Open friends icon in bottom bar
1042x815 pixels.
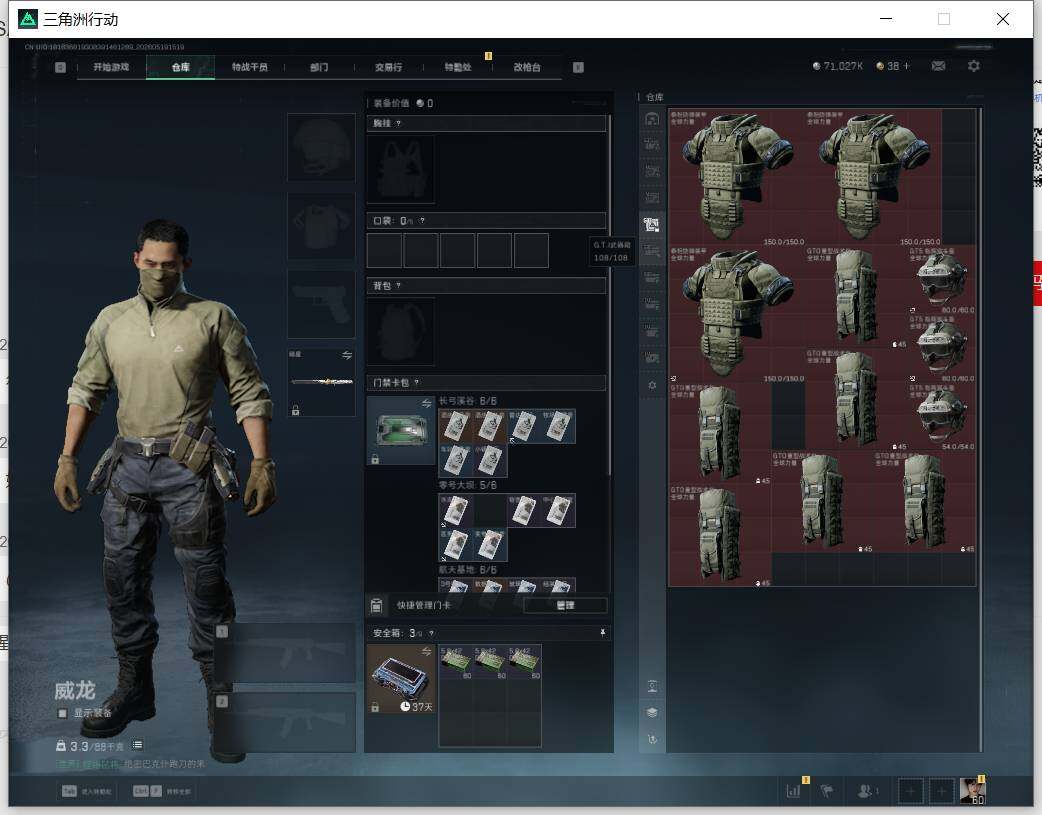[865, 790]
